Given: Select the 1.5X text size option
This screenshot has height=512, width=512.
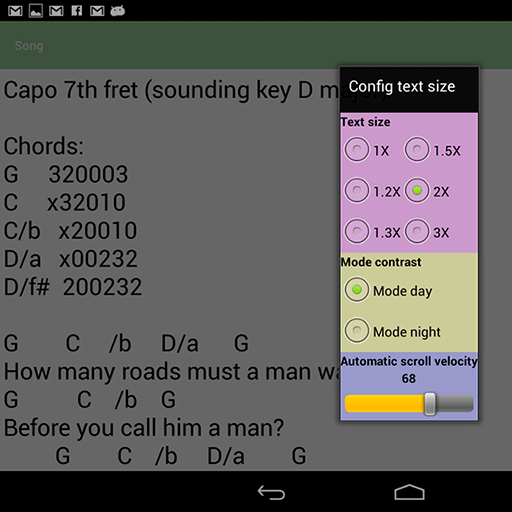Looking at the screenshot, I should pyautogui.click(x=433, y=150).
